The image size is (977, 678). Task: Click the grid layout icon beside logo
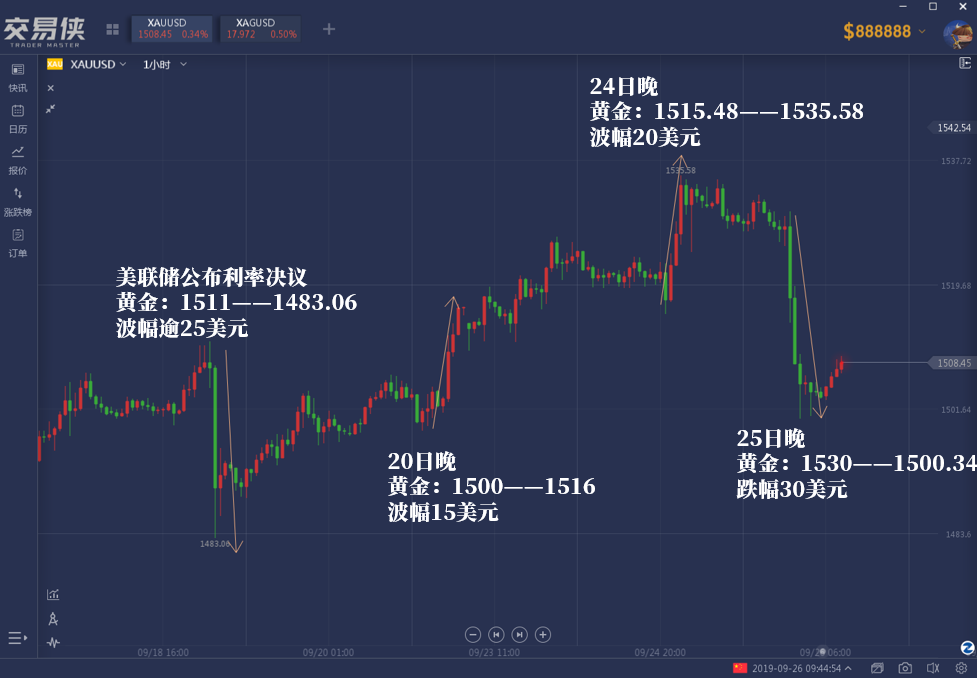pyautogui.click(x=112, y=29)
